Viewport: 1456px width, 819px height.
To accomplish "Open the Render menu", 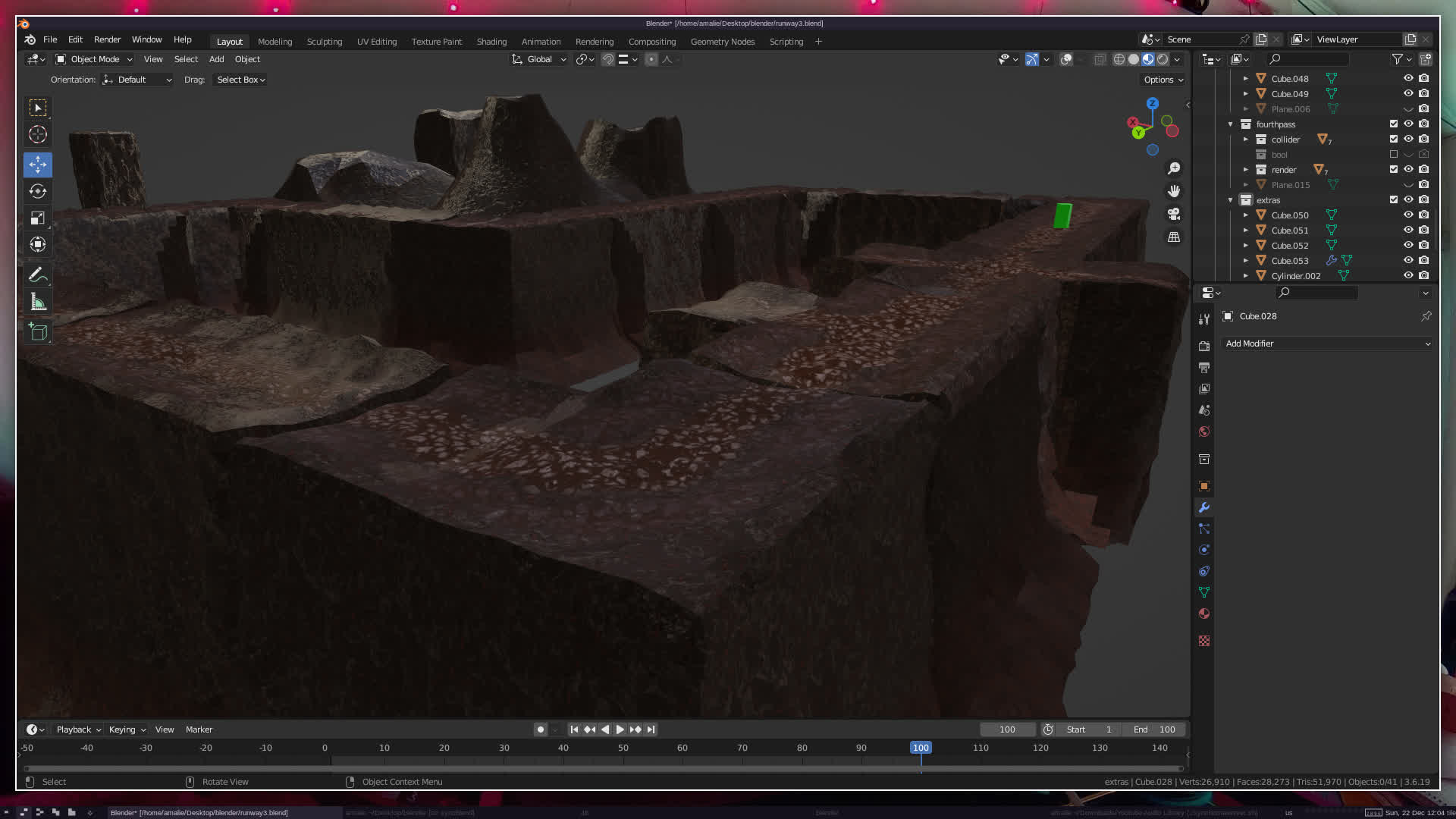I will (x=107, y=39).
